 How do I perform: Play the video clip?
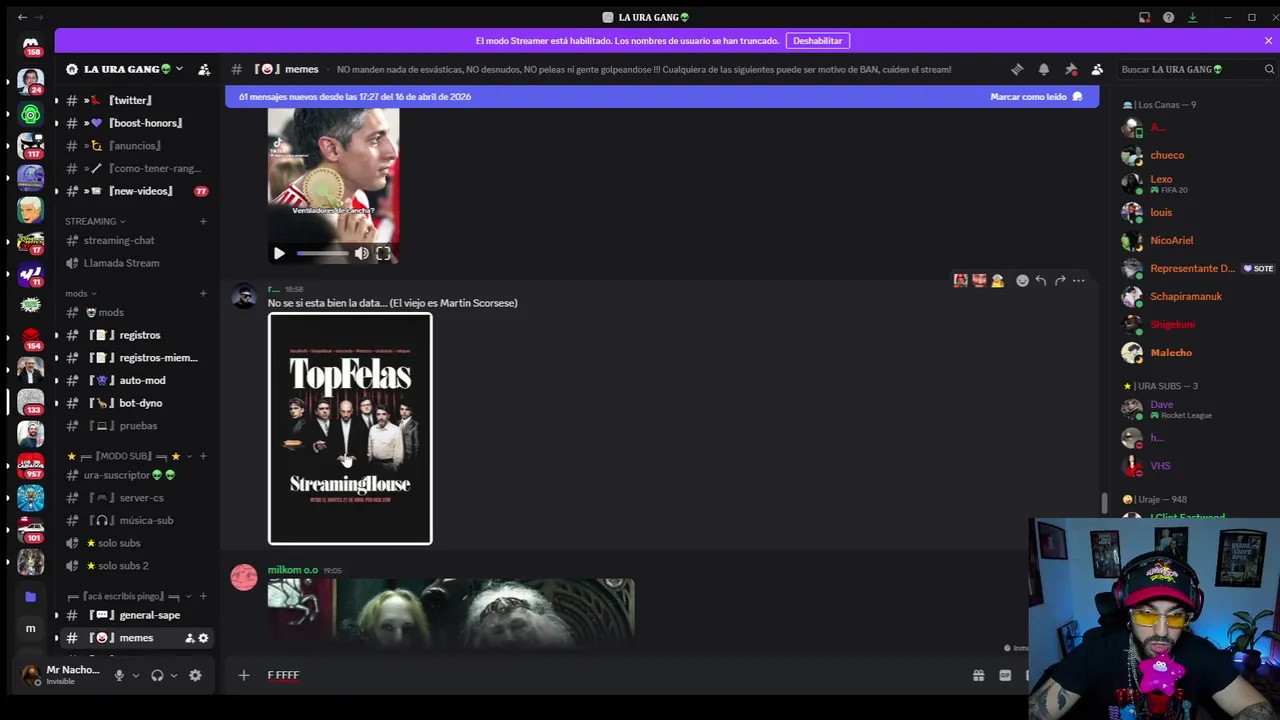pos(279,254)
